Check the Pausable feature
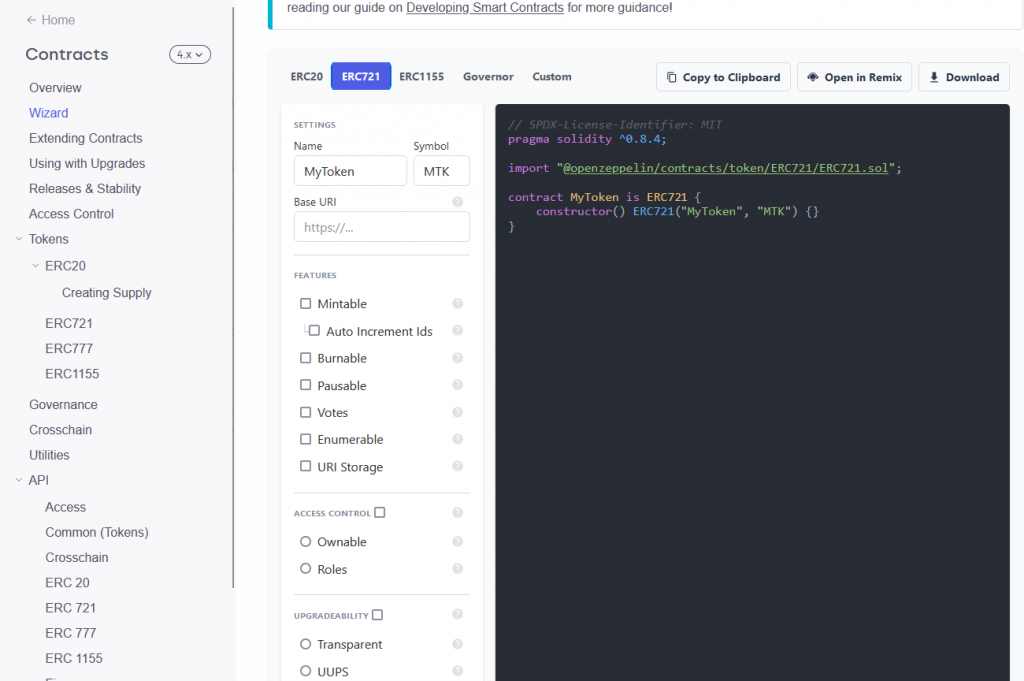The height and width of the screenshot is (681, 1024). [x=306, y=385]
